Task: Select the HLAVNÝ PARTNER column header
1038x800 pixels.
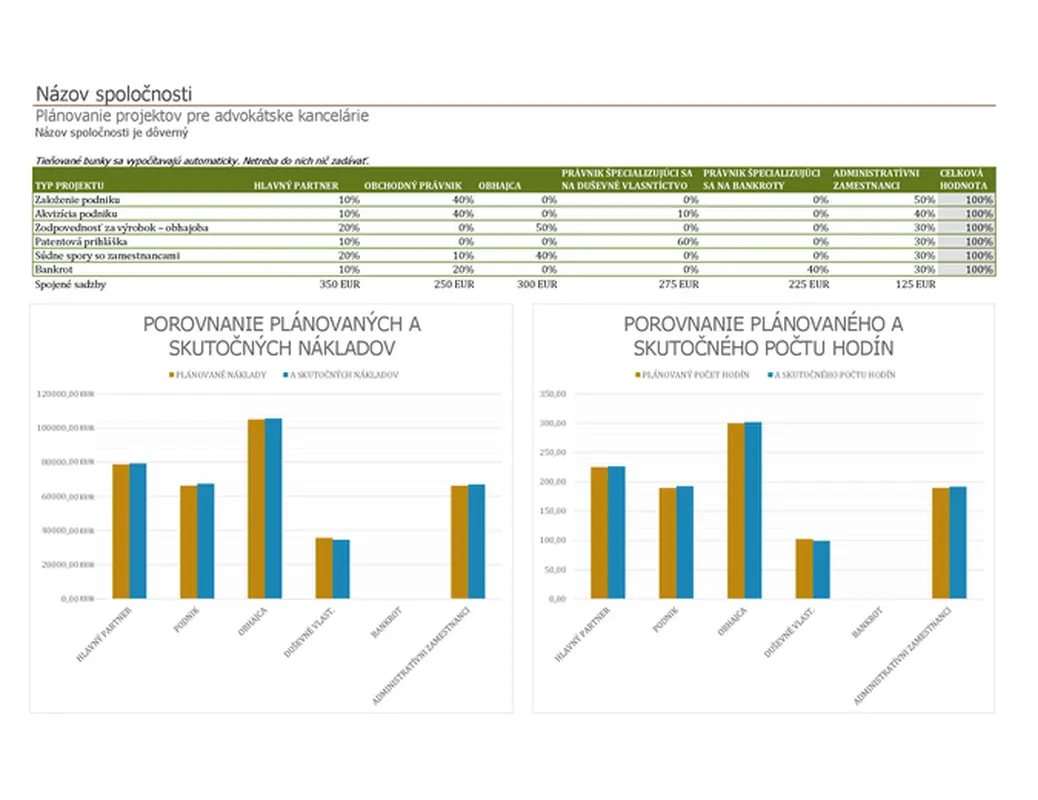Action: click(296, 186)
